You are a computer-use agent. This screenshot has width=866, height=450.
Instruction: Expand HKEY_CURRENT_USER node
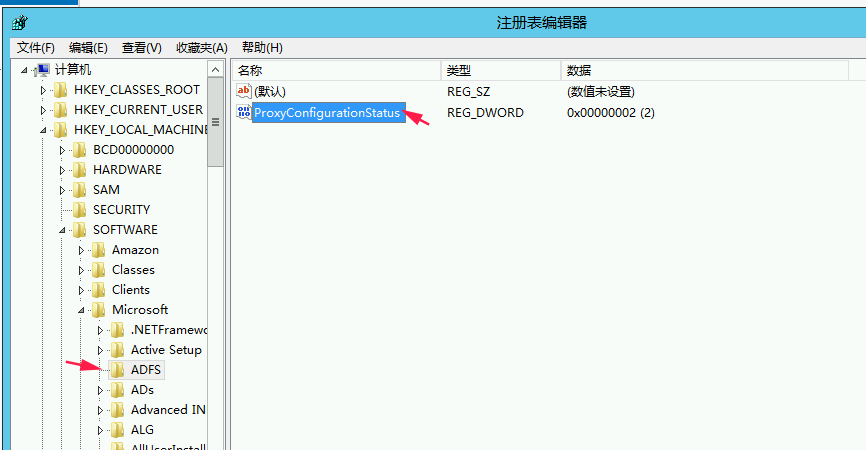click(x=43, y=110)
